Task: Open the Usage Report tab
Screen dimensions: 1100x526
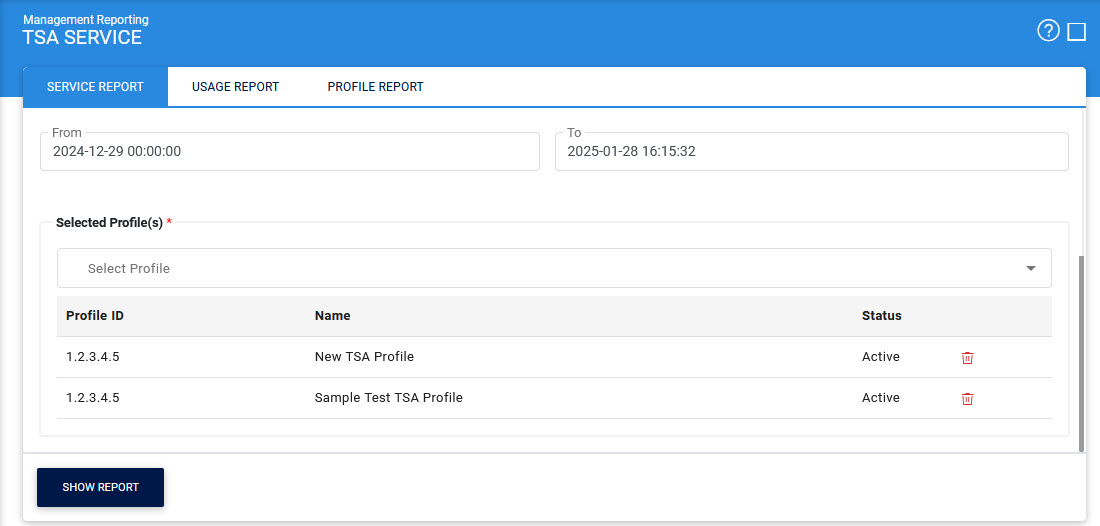Action: [235, 87]
